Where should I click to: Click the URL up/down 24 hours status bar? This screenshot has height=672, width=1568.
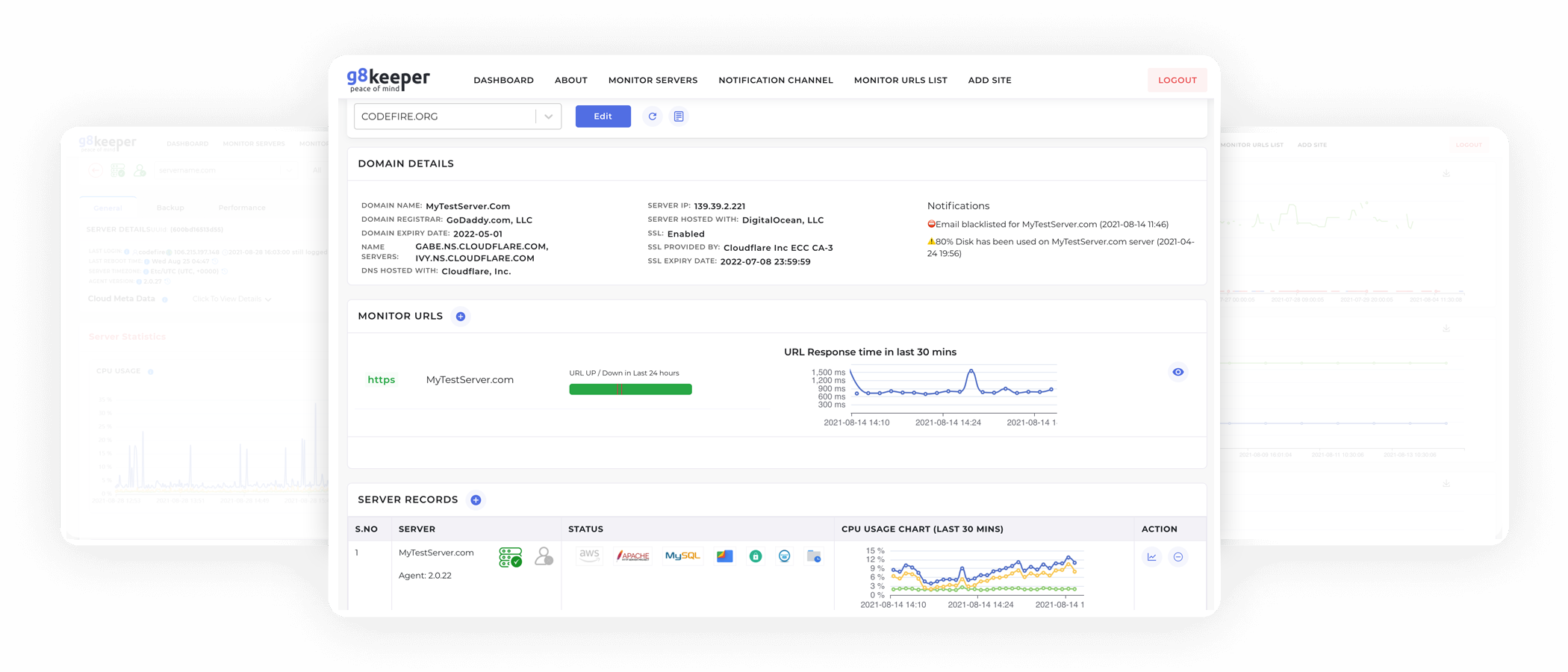coord(630,389)
